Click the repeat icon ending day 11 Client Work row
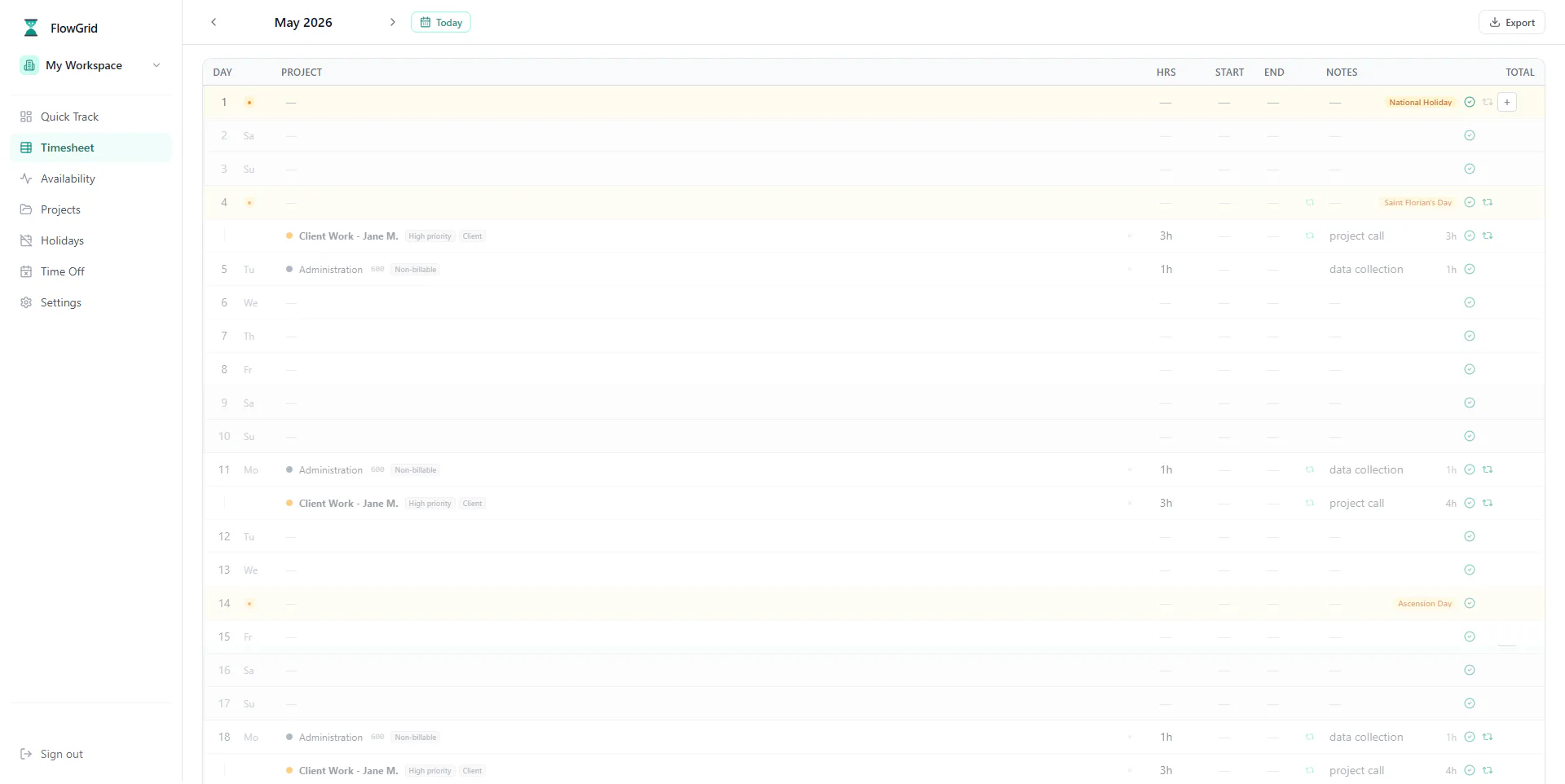 tap(1488, 503)
